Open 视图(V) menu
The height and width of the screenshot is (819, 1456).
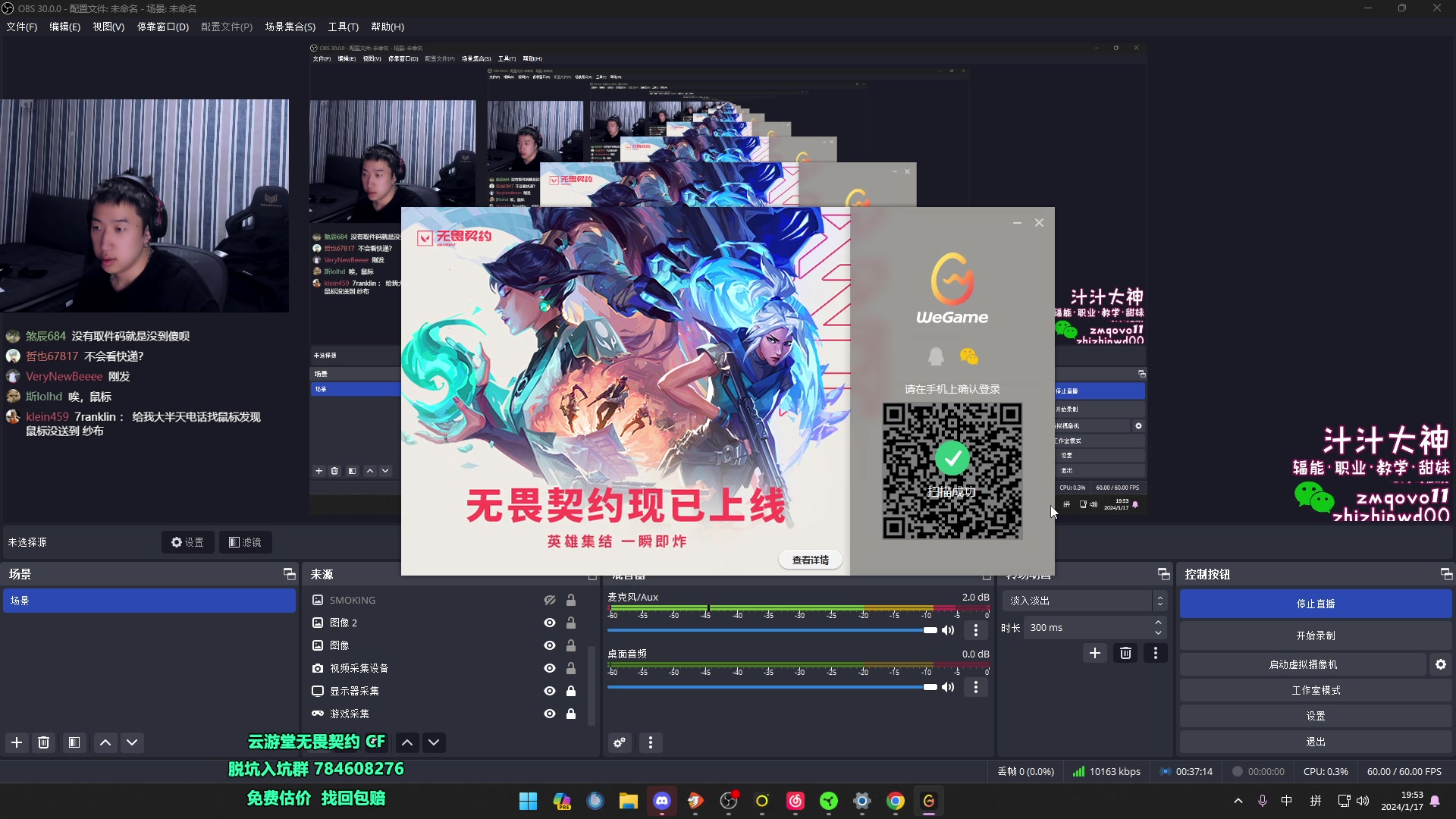108,27
